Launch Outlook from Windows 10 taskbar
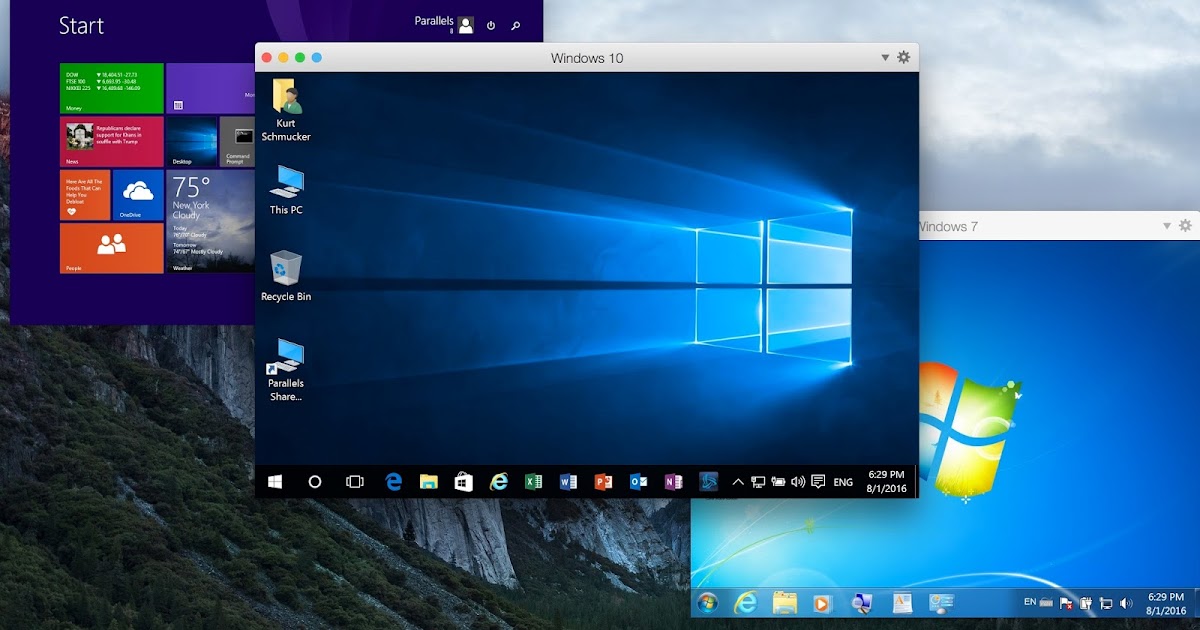Viewport: 1200px width, 630px height. [638, 482]
